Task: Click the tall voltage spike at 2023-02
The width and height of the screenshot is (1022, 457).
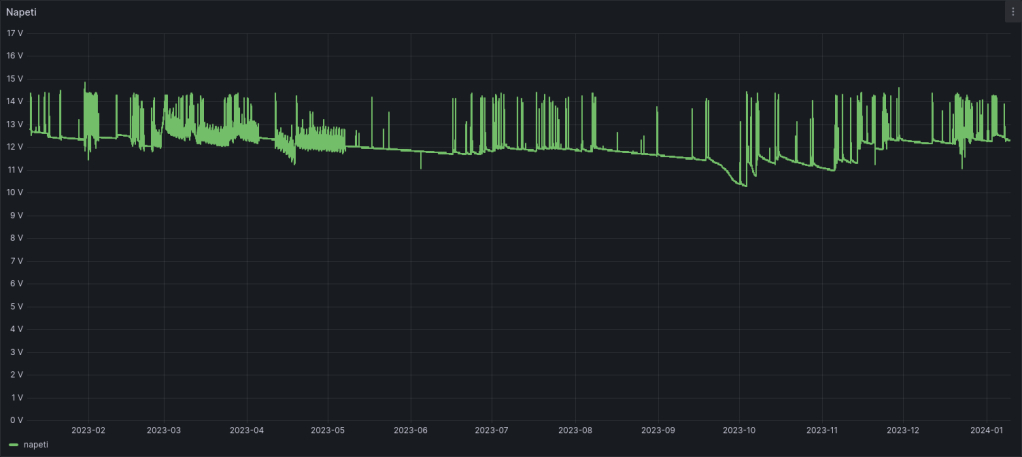Action: point(85,83)
